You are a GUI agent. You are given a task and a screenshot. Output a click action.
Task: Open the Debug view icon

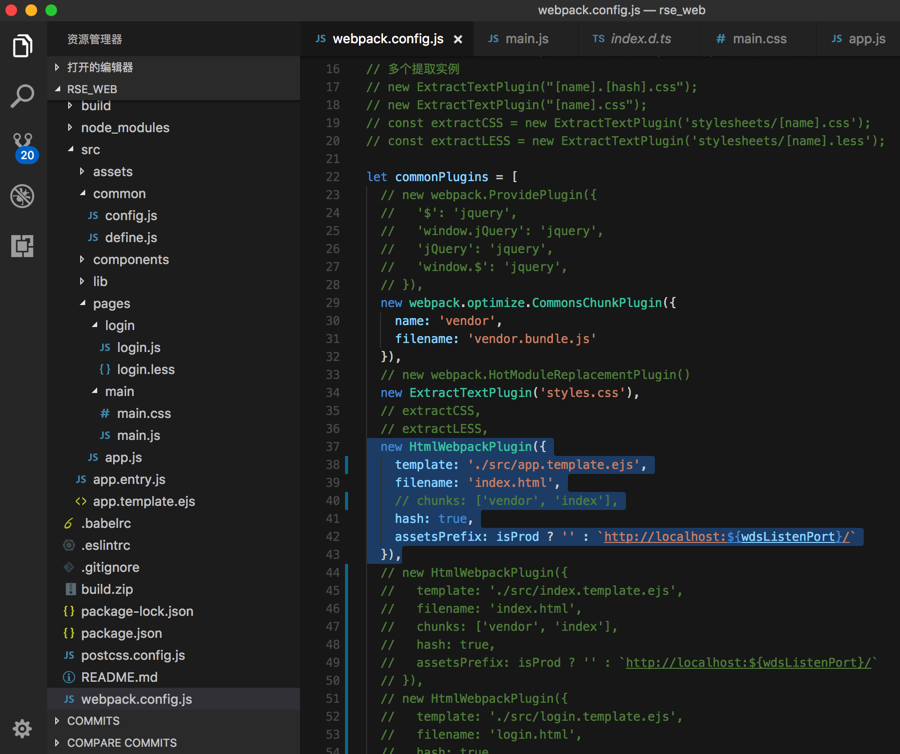[22, 196]
